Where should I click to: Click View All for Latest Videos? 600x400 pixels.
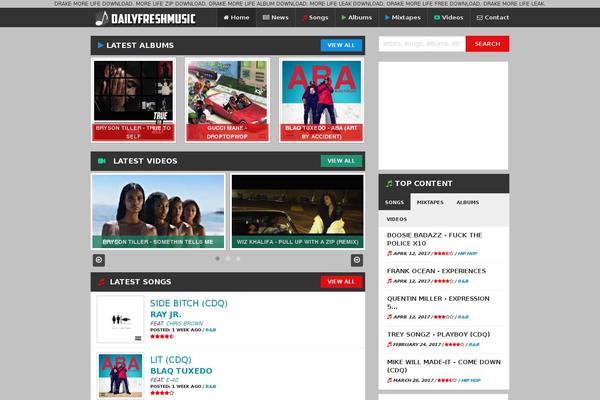pos(341,161)
